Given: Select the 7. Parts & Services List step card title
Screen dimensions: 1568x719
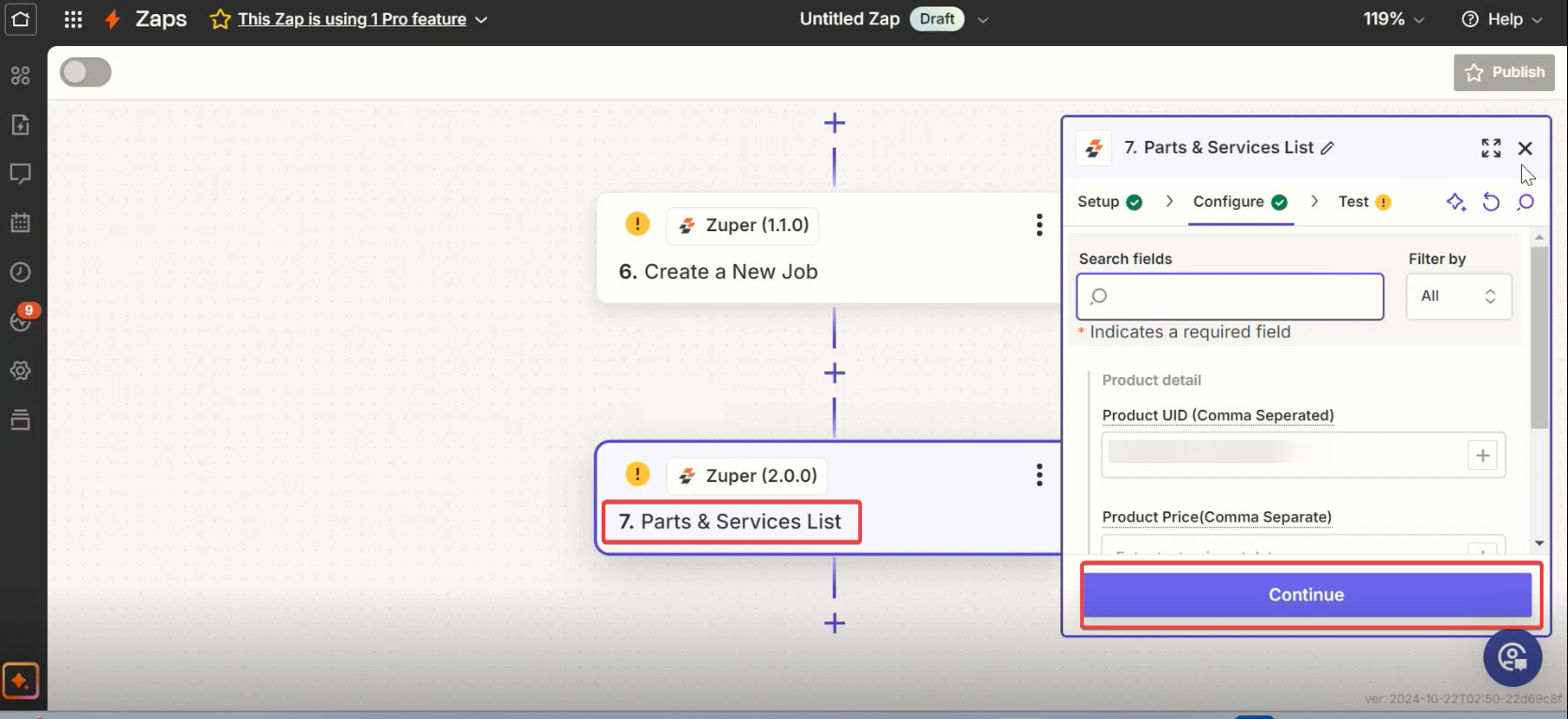Looking at the screenshot, I should click(x=730, y=522).
